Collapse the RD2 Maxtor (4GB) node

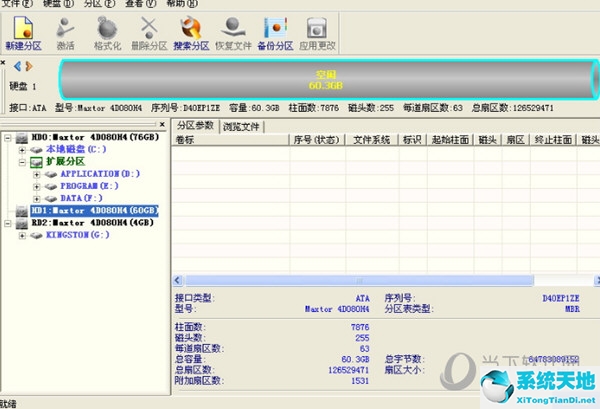[7, 223]
